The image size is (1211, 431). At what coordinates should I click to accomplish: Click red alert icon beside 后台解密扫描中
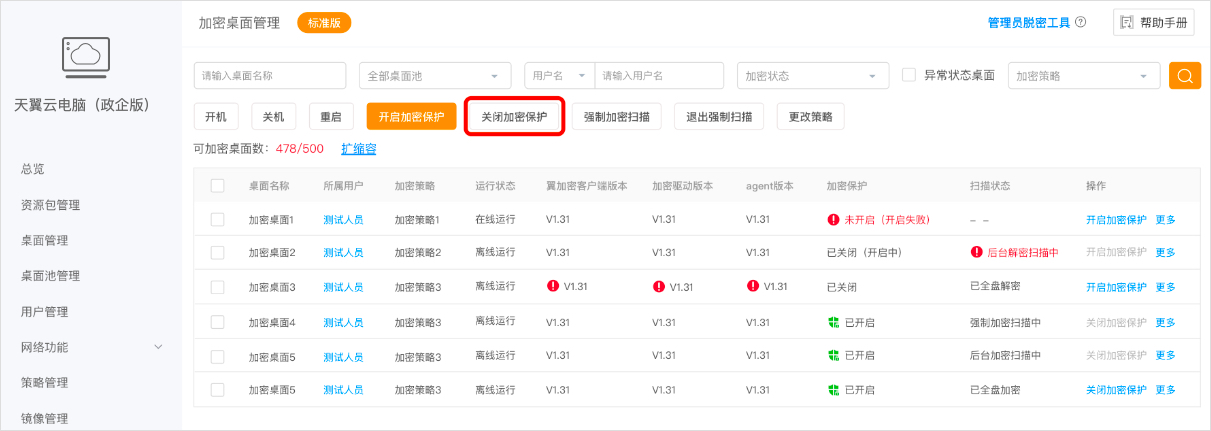pyautogui.click(x=977, y=252)
